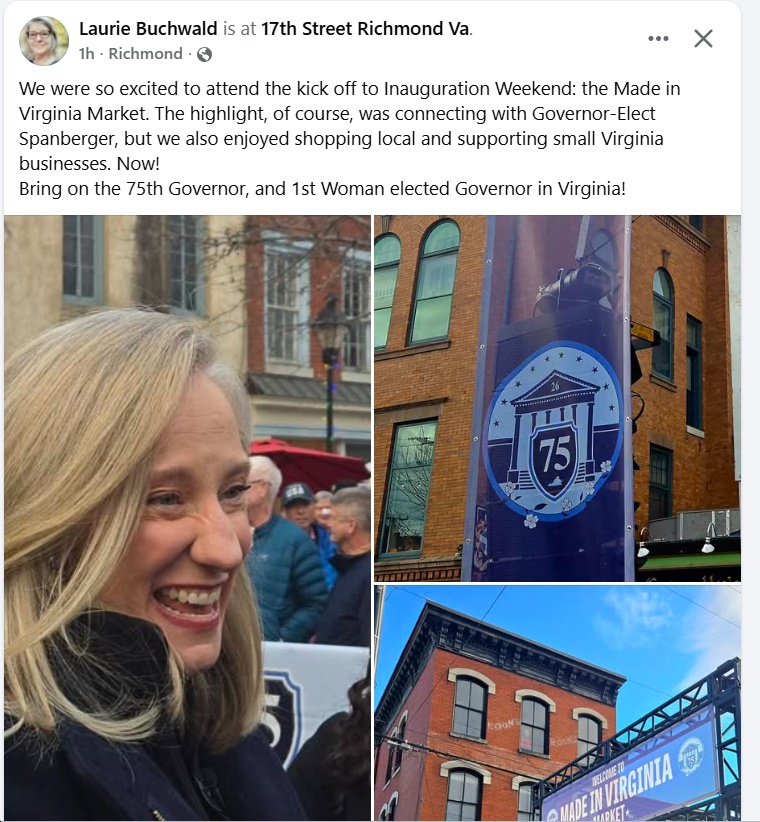Click the 'Bring on the 75th Governor' line
Viewport: 760px width, 822px height.
point(322,188)
